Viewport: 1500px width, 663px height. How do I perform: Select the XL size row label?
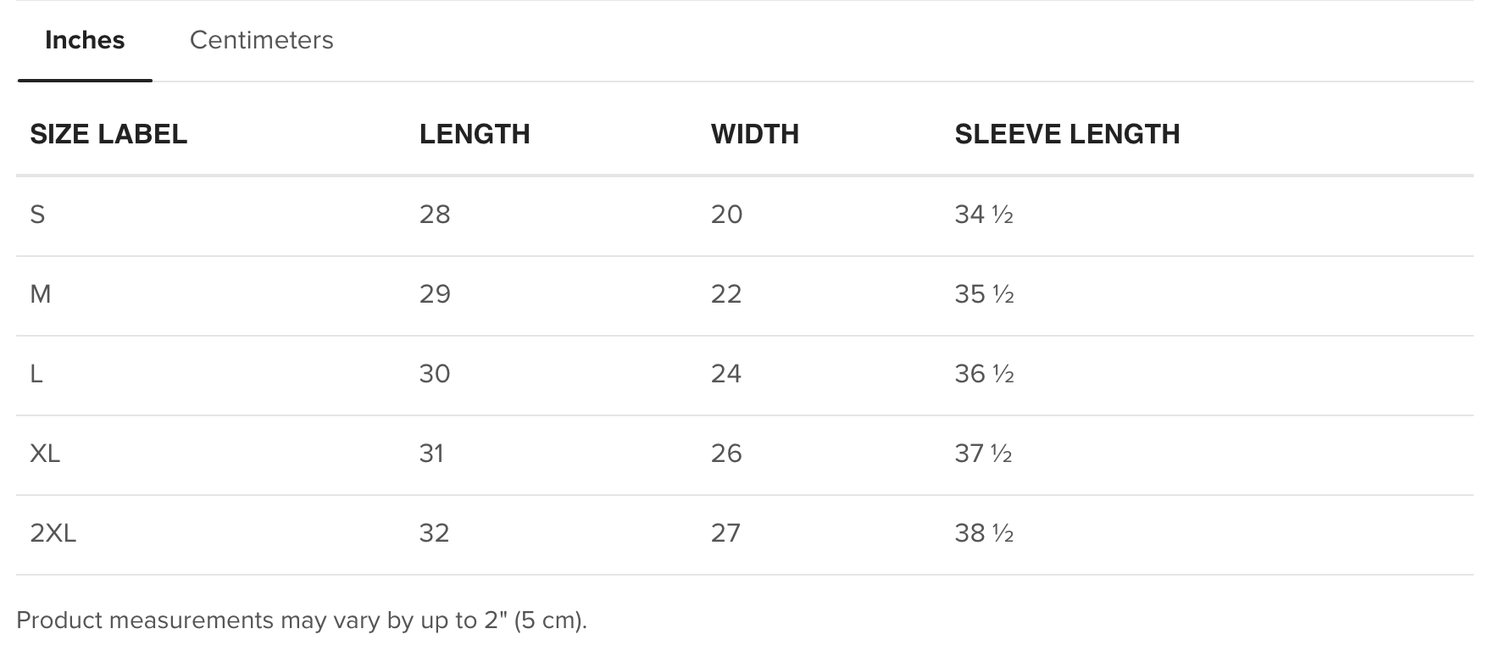coord(45,454)
